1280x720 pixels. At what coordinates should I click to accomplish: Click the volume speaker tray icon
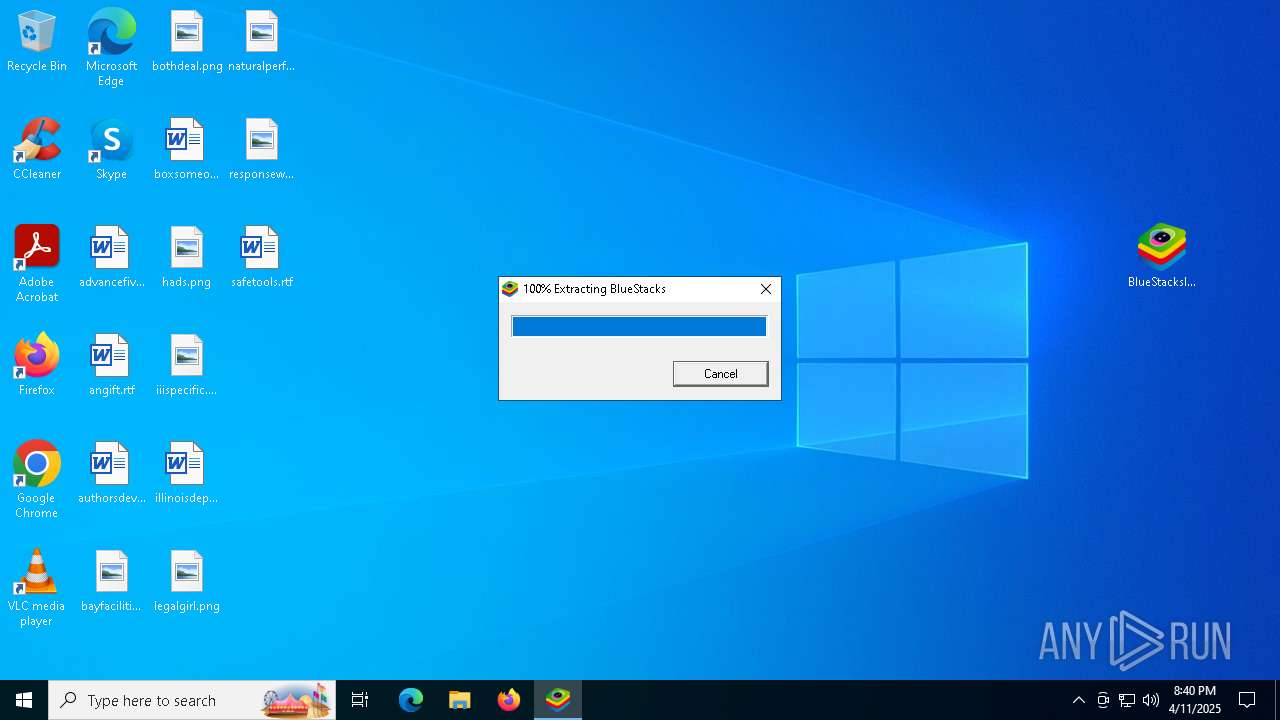pyautogui.click(x=1151, y=700)
